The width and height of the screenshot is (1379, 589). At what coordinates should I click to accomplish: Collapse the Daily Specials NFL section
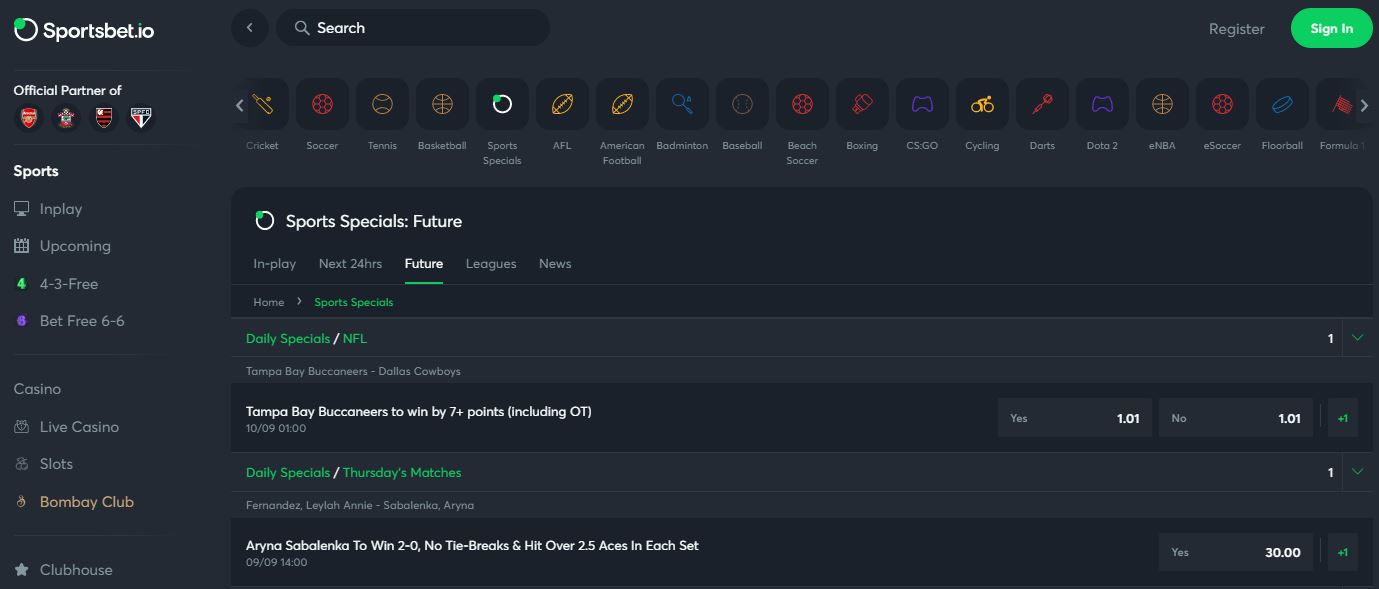coord(1357,338)
